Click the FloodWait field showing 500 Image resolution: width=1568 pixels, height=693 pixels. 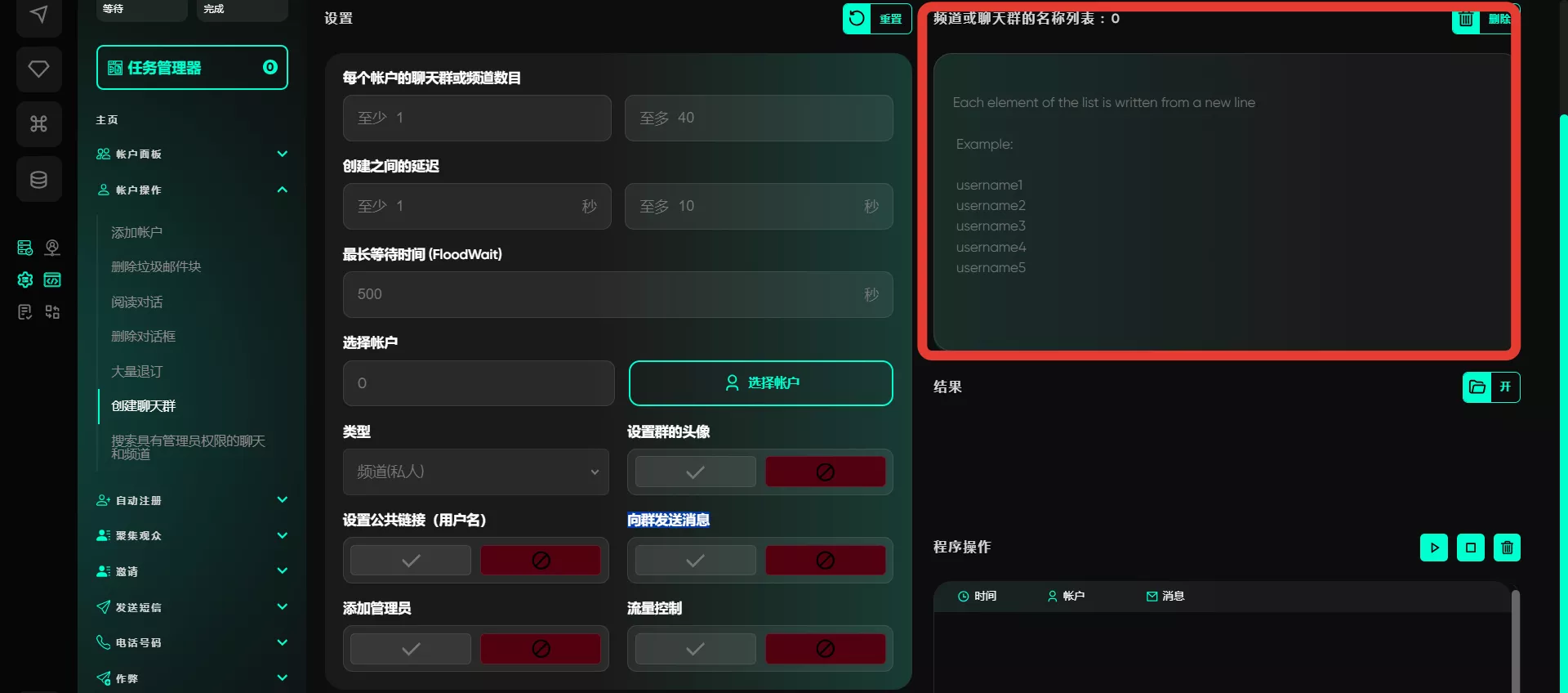click(618, 294)
